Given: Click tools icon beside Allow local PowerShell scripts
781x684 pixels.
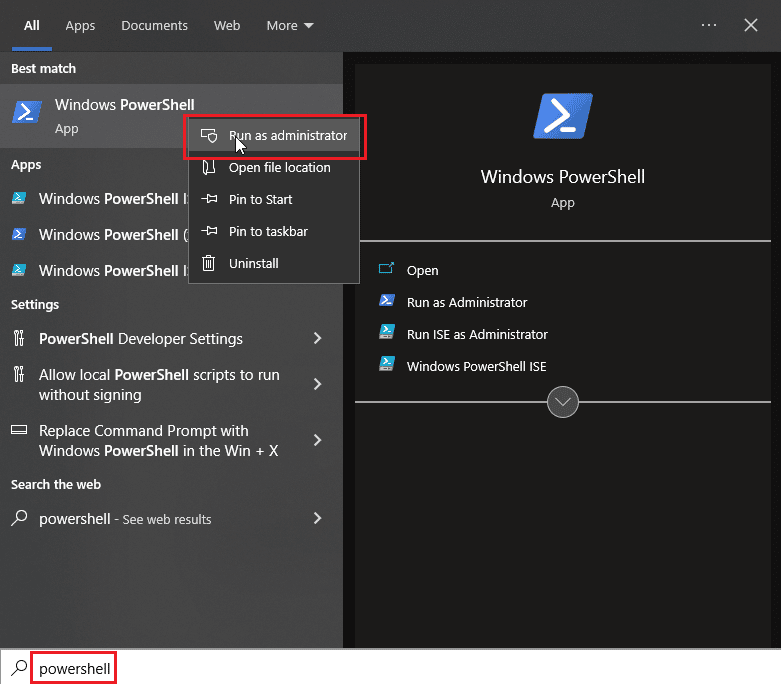Looking at the screenshot, I should (x=19, y=374).
